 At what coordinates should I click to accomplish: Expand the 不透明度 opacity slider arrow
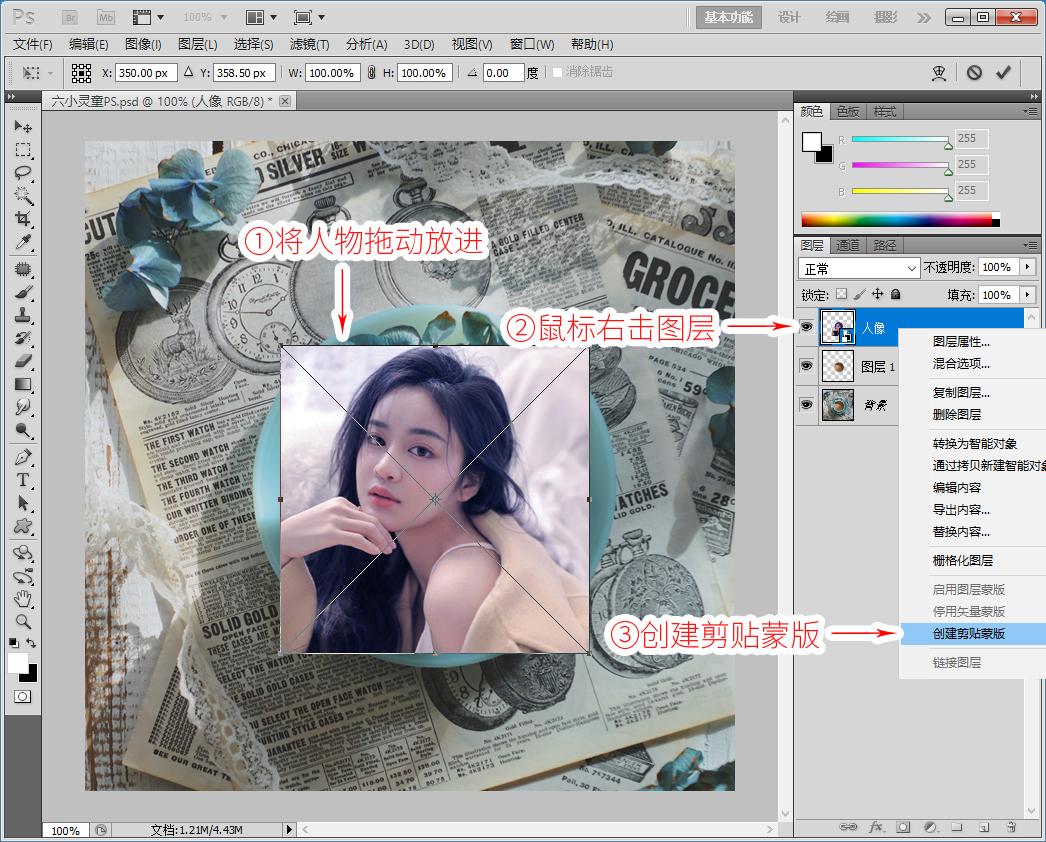coord(1026,268)
